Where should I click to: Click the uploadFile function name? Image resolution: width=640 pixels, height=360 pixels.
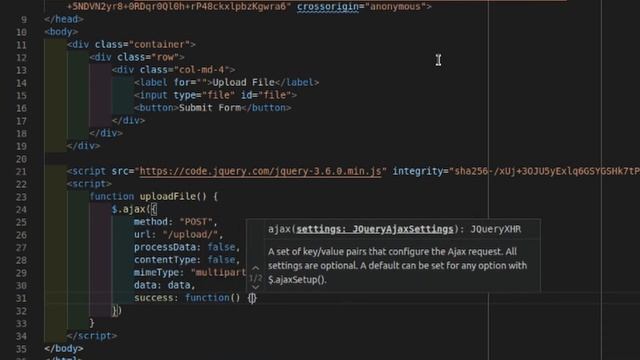(x=168, y=196)
